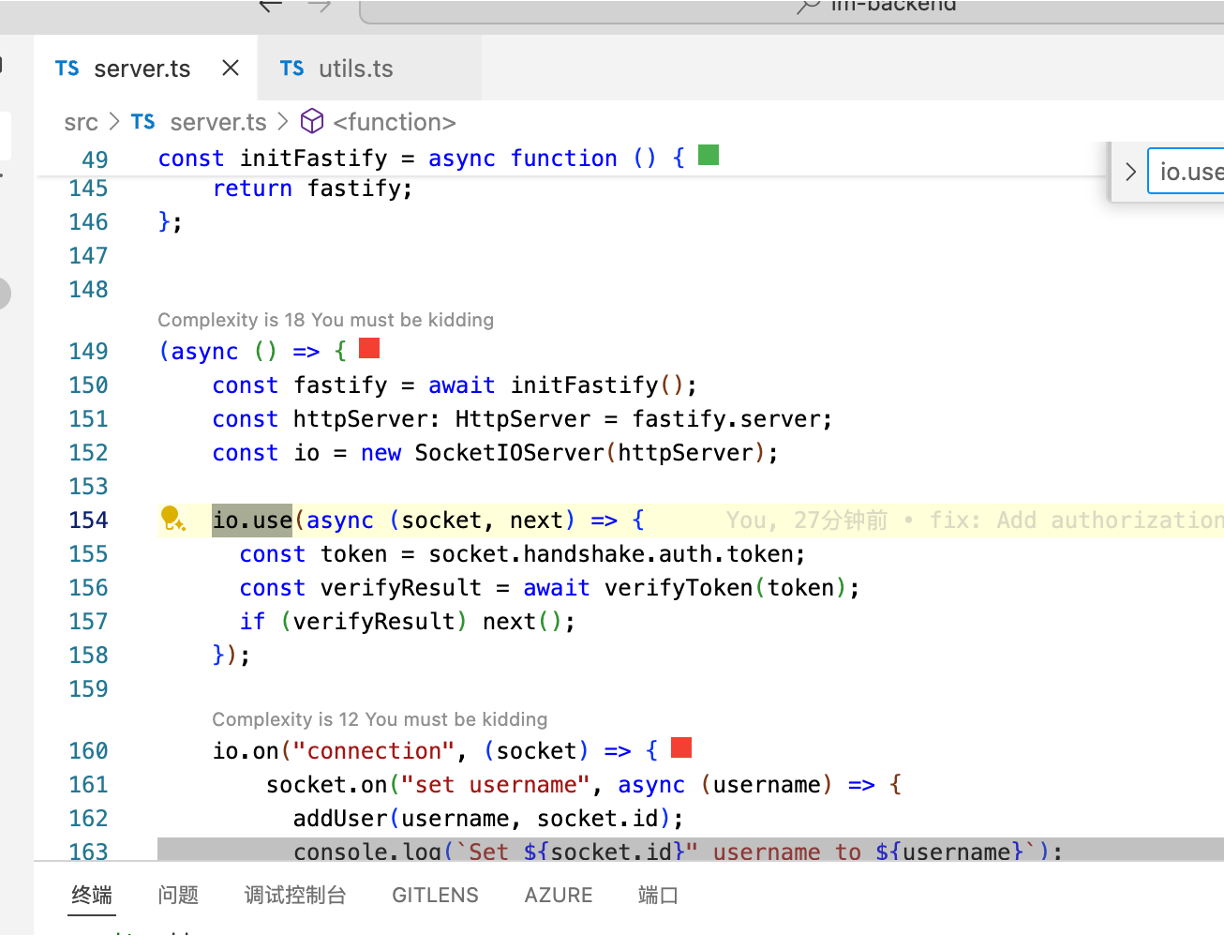Screen dimensions: 1224x936
Task: Click the red marker beside io.on connection
Action: coord(681,748)
